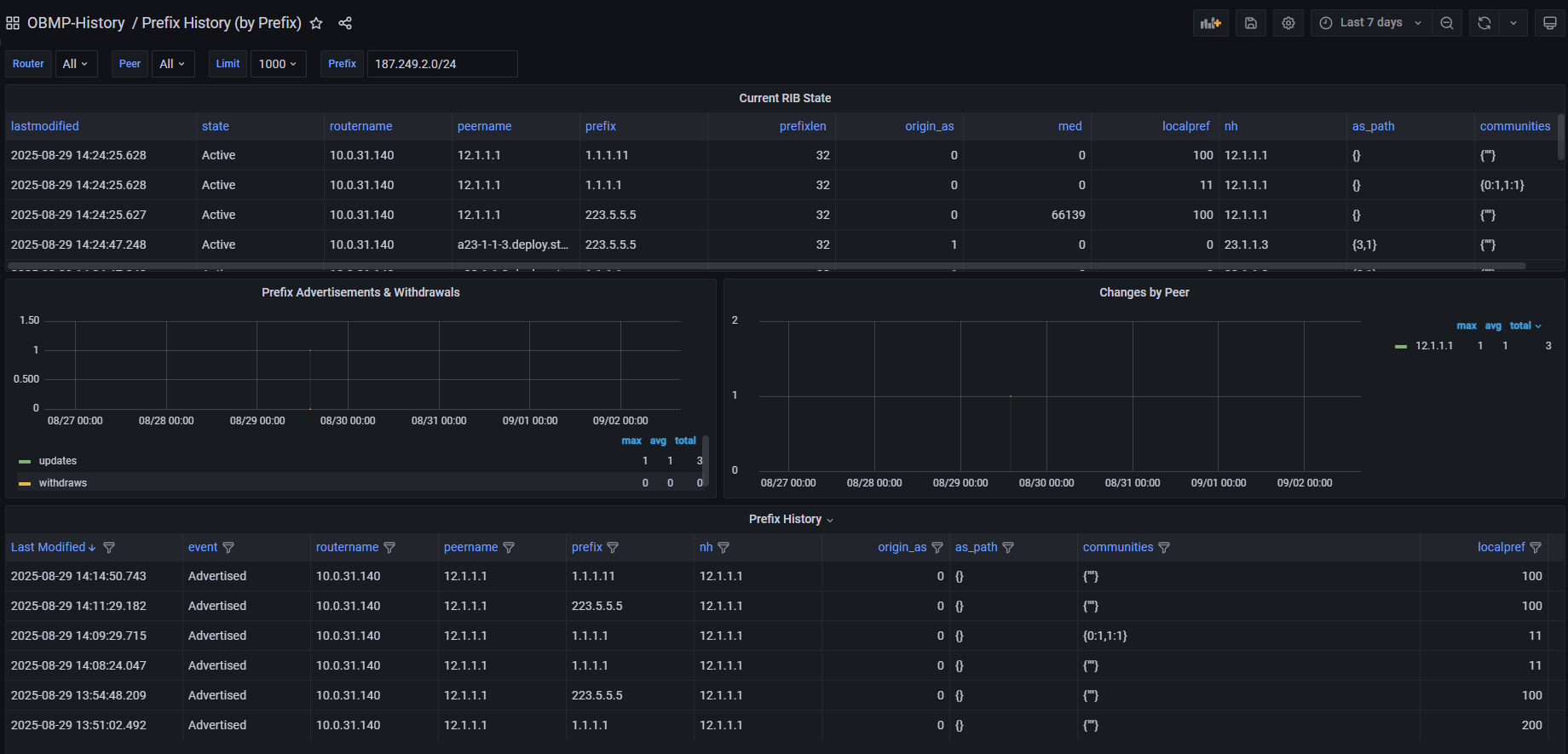Toggle 12.1.1.1 series in Changes legend

coord(1433,346)
